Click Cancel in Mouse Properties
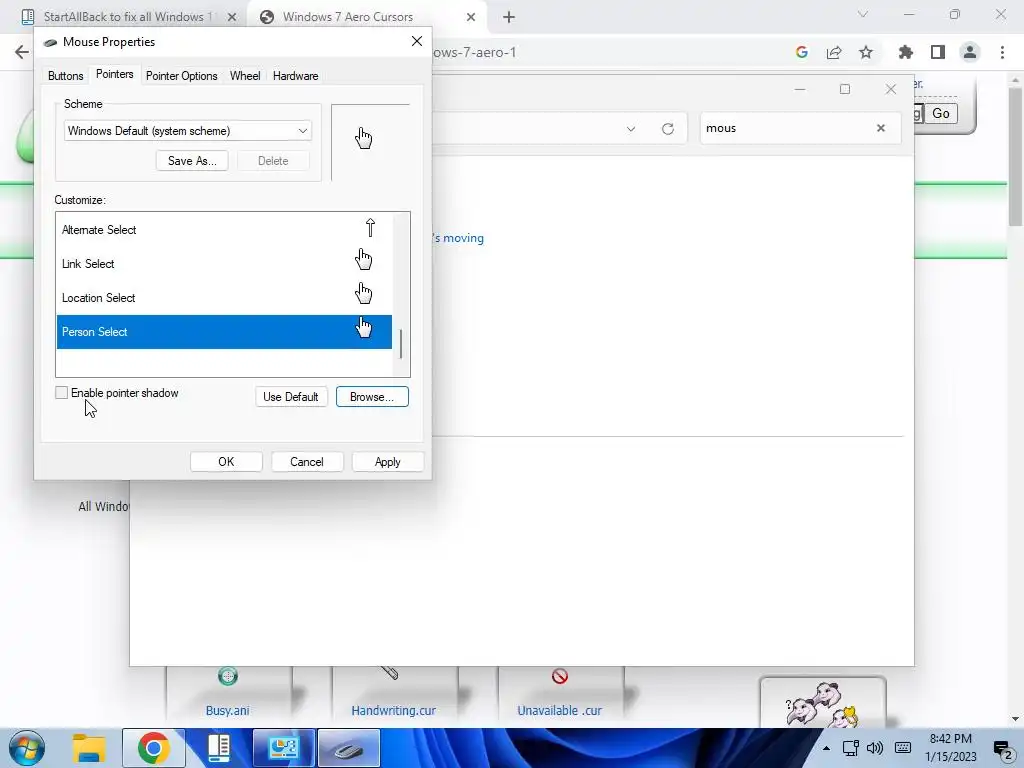This screenshot has width=1024, height=768. (x=306, y=462)
